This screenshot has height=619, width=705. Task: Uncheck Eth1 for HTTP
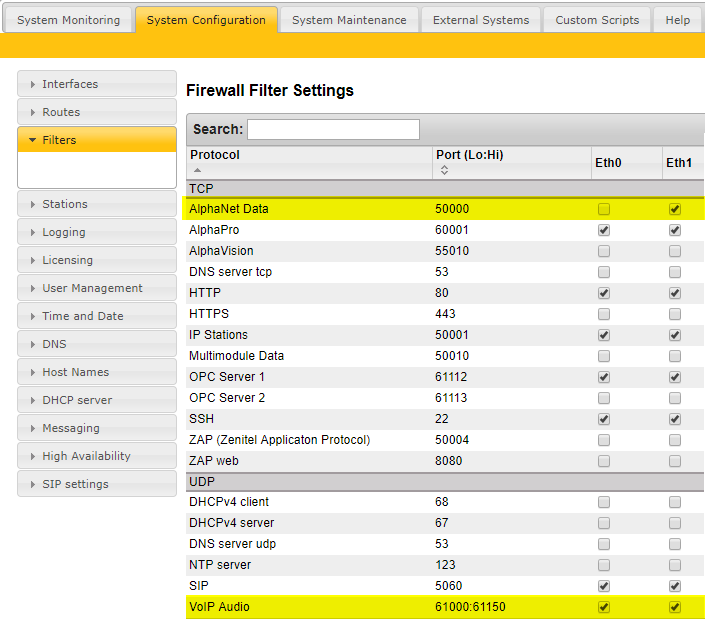pos(675,293)
